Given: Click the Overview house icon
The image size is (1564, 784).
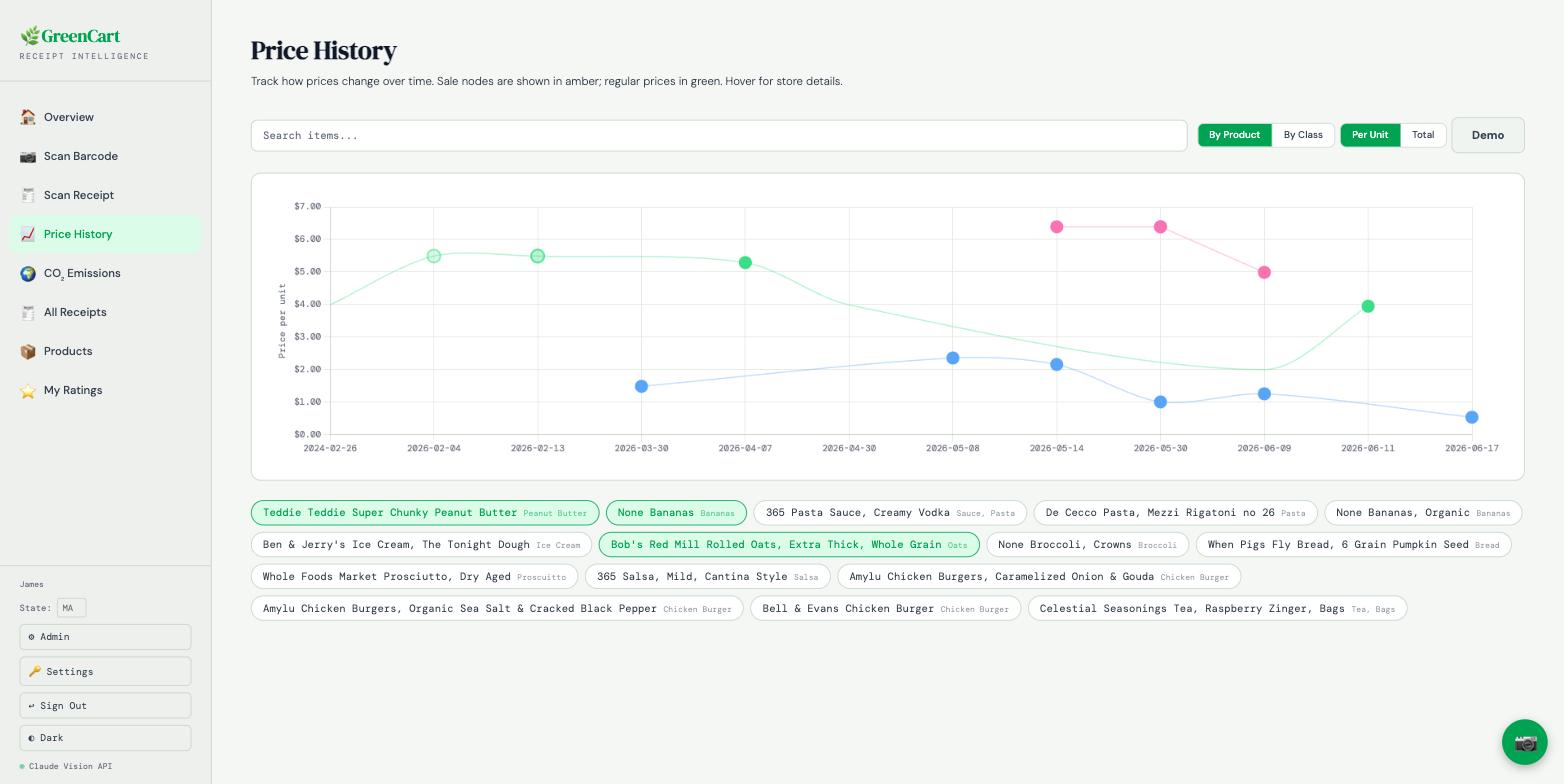Looking at the screenshot, I should click(x=28, y=117).
